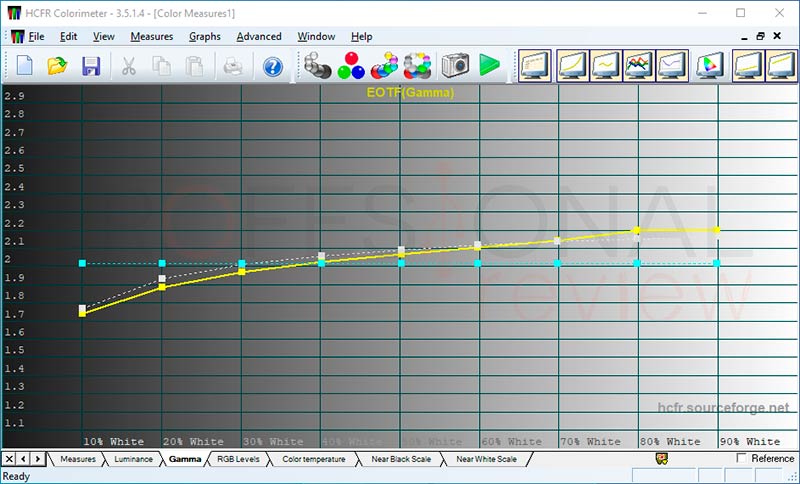This screenshot has width=800, height=484.
Task: Open the Near White Scale tab
Action: pos(486,459)
